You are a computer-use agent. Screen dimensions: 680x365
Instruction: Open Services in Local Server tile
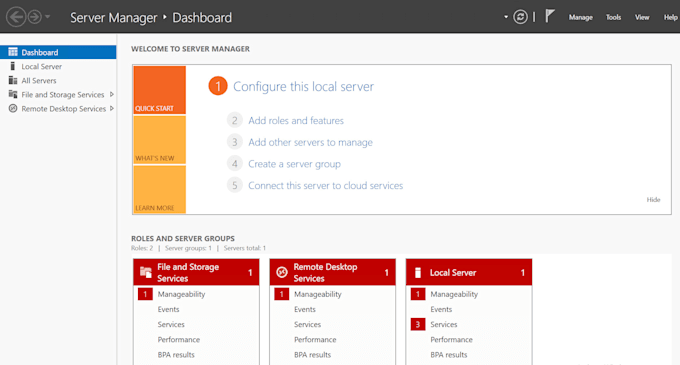[444, 325]
